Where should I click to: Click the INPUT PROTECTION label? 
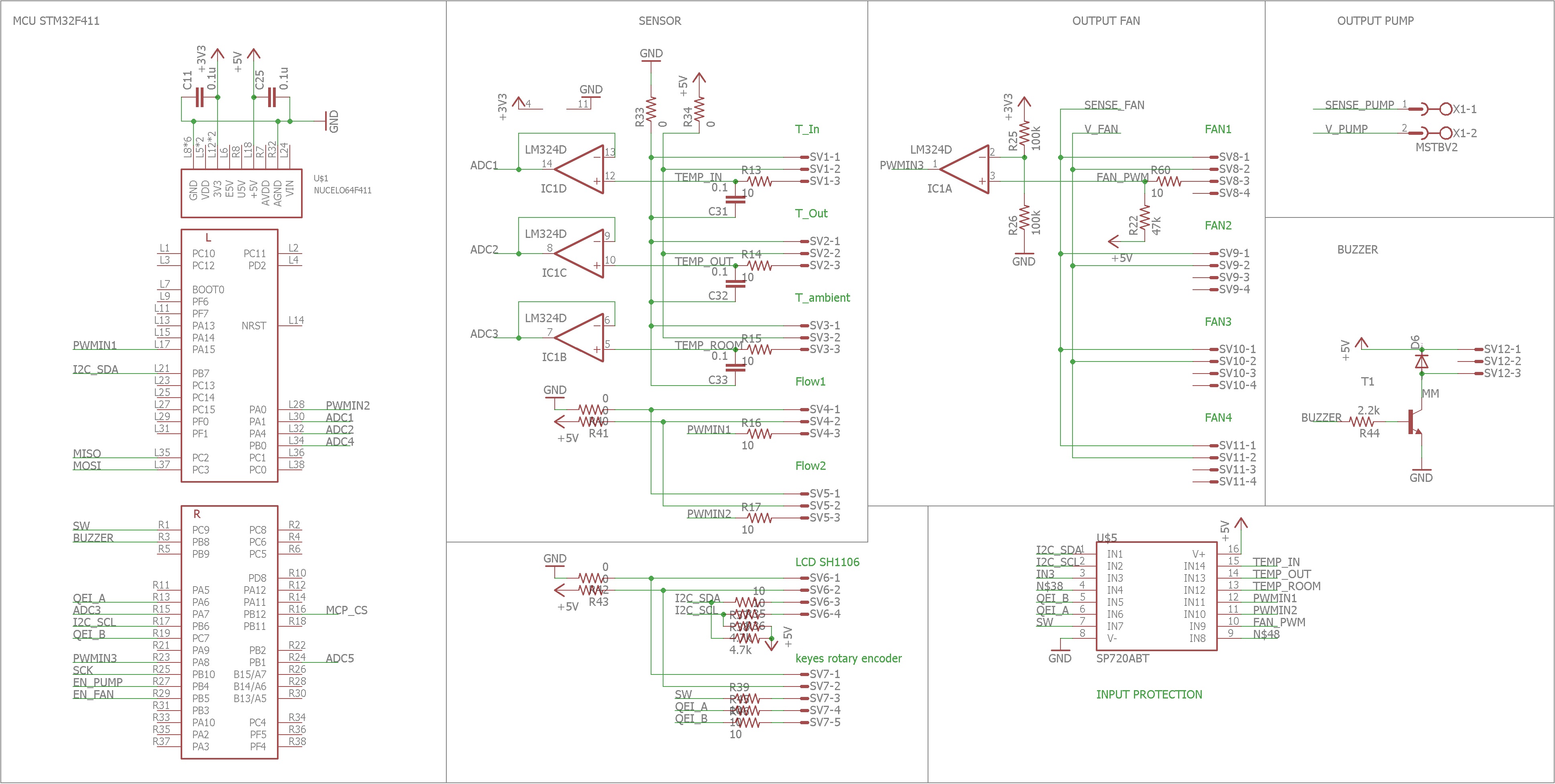[1149, 694]
